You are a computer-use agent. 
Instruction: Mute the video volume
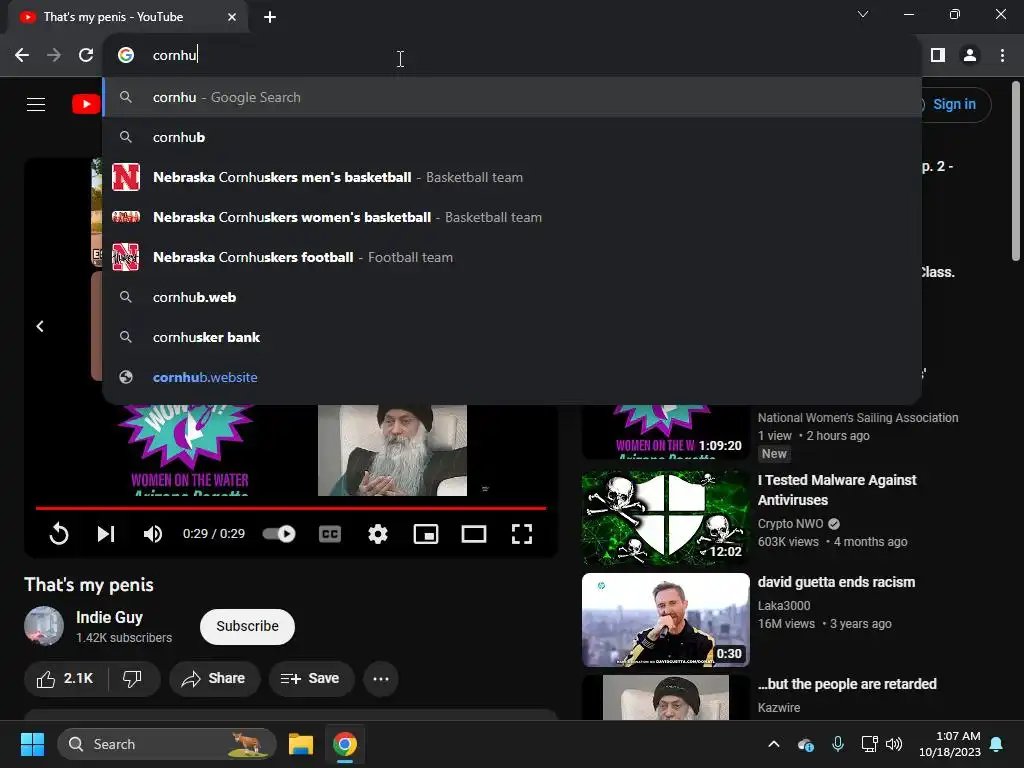[x=153, y=534]
